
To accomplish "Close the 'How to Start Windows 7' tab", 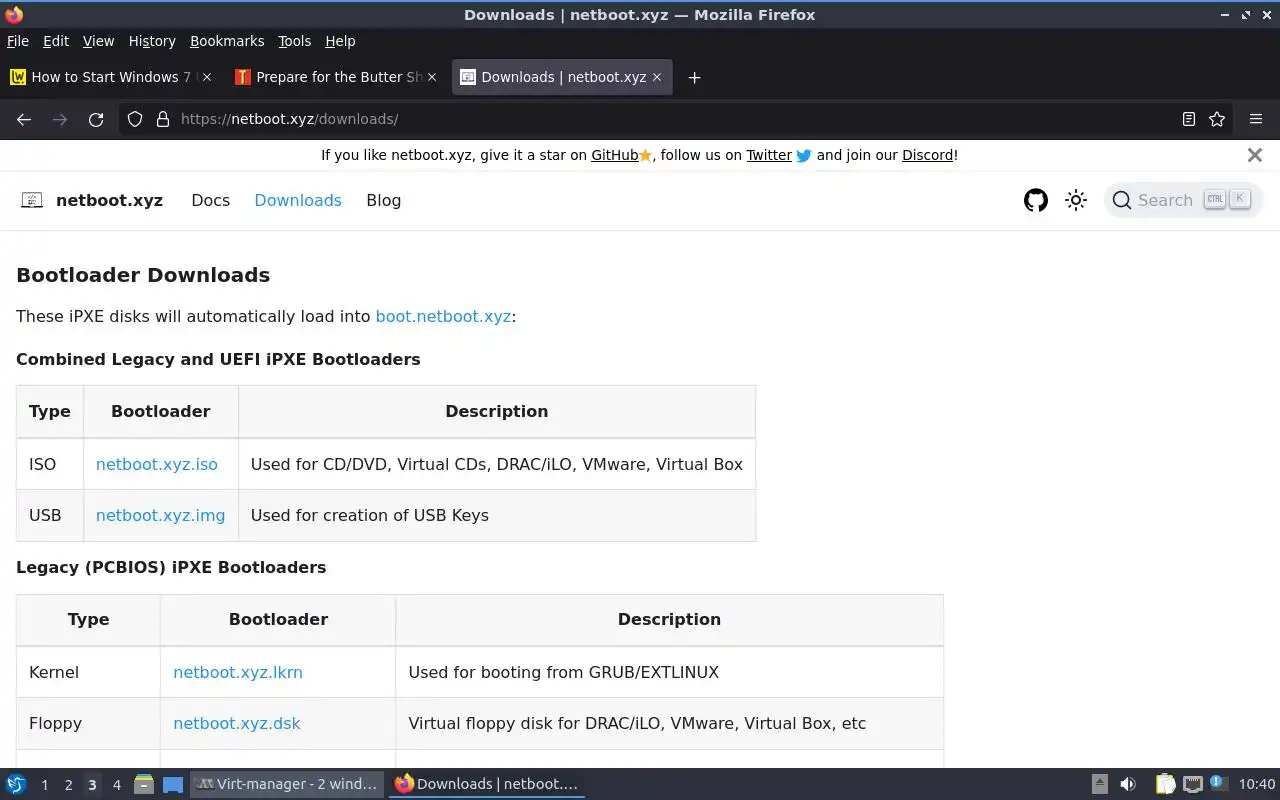I will pos(207,77).
